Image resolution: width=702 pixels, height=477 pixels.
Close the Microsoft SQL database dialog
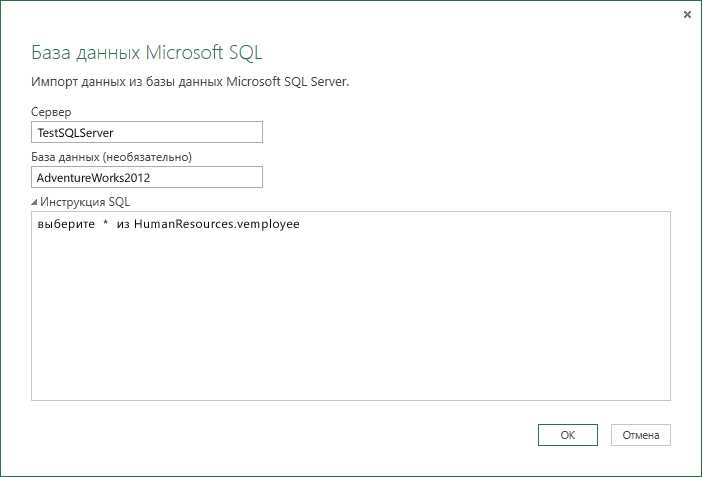tap(687, 15)
